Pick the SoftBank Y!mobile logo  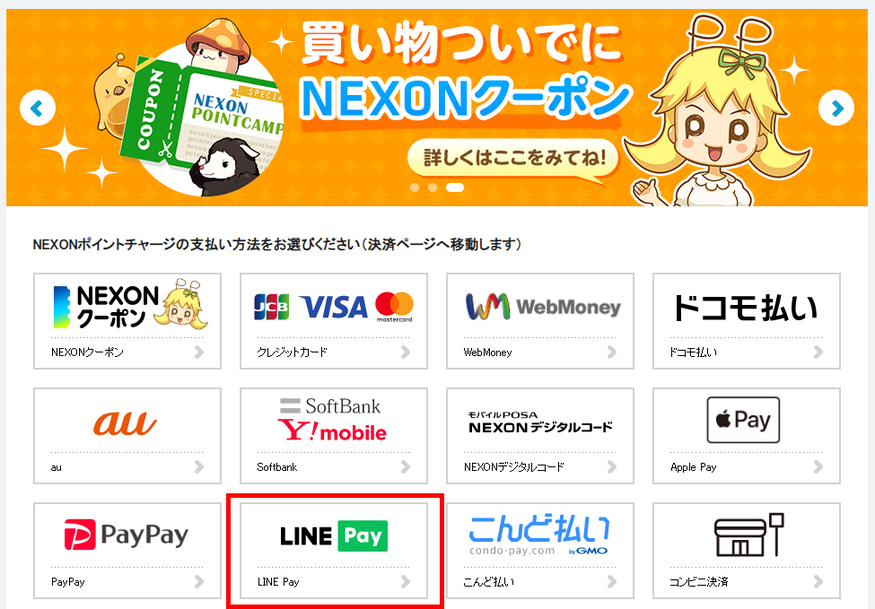[332, 419]
